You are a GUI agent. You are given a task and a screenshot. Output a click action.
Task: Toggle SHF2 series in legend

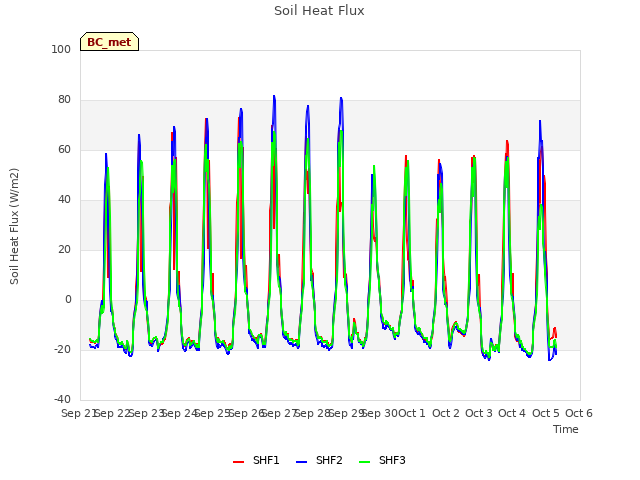pos(319,460)
